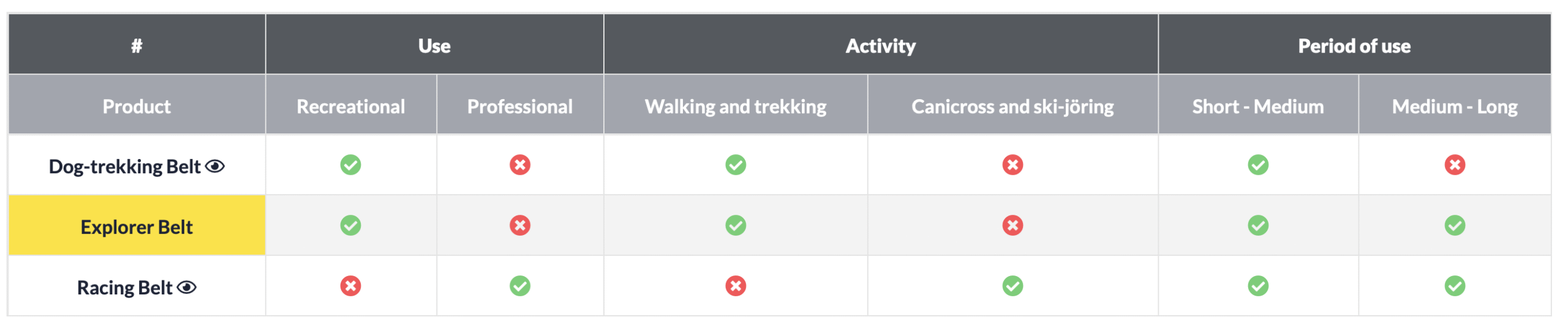
Task: Click Explorer Belt's green Walking and trekking checkmark
Action: click(736, 225)
